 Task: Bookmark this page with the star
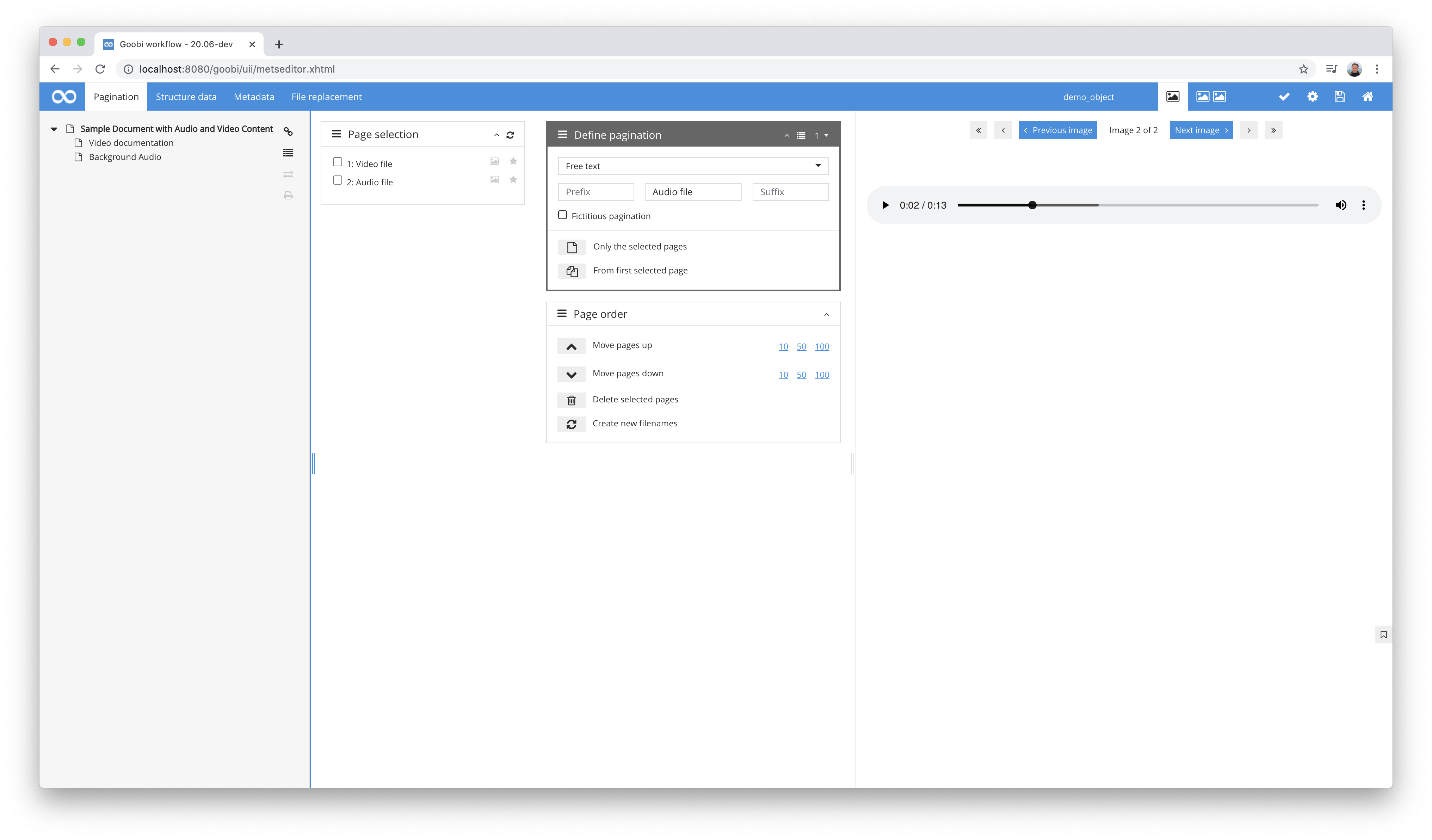(1303, 69)
